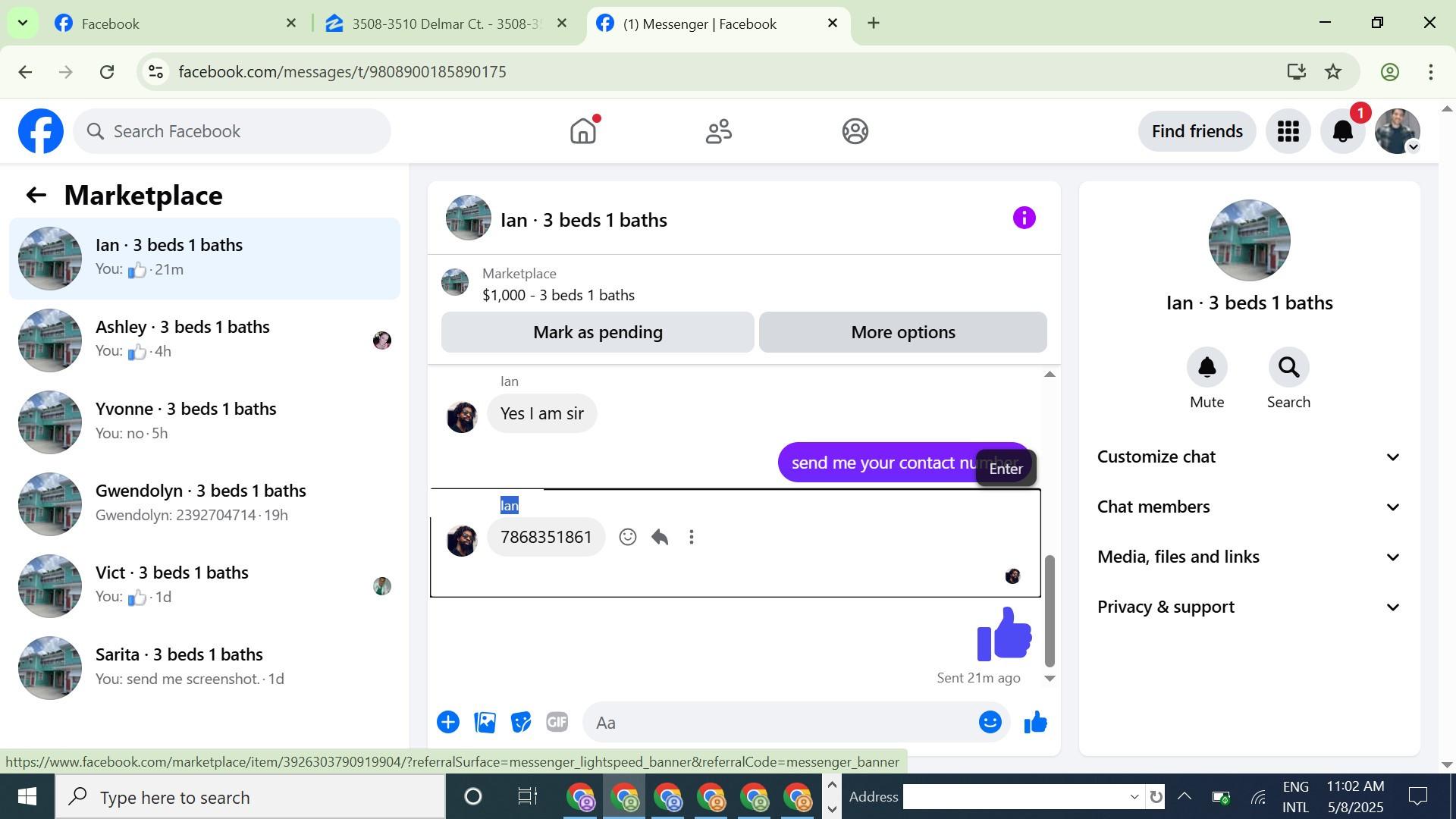Image resolution: width=1456 pixels, height=819 pixels.
Task: Open Chrome's three-dot menu
Action: pyautogui.click(x=1430, y=72)
